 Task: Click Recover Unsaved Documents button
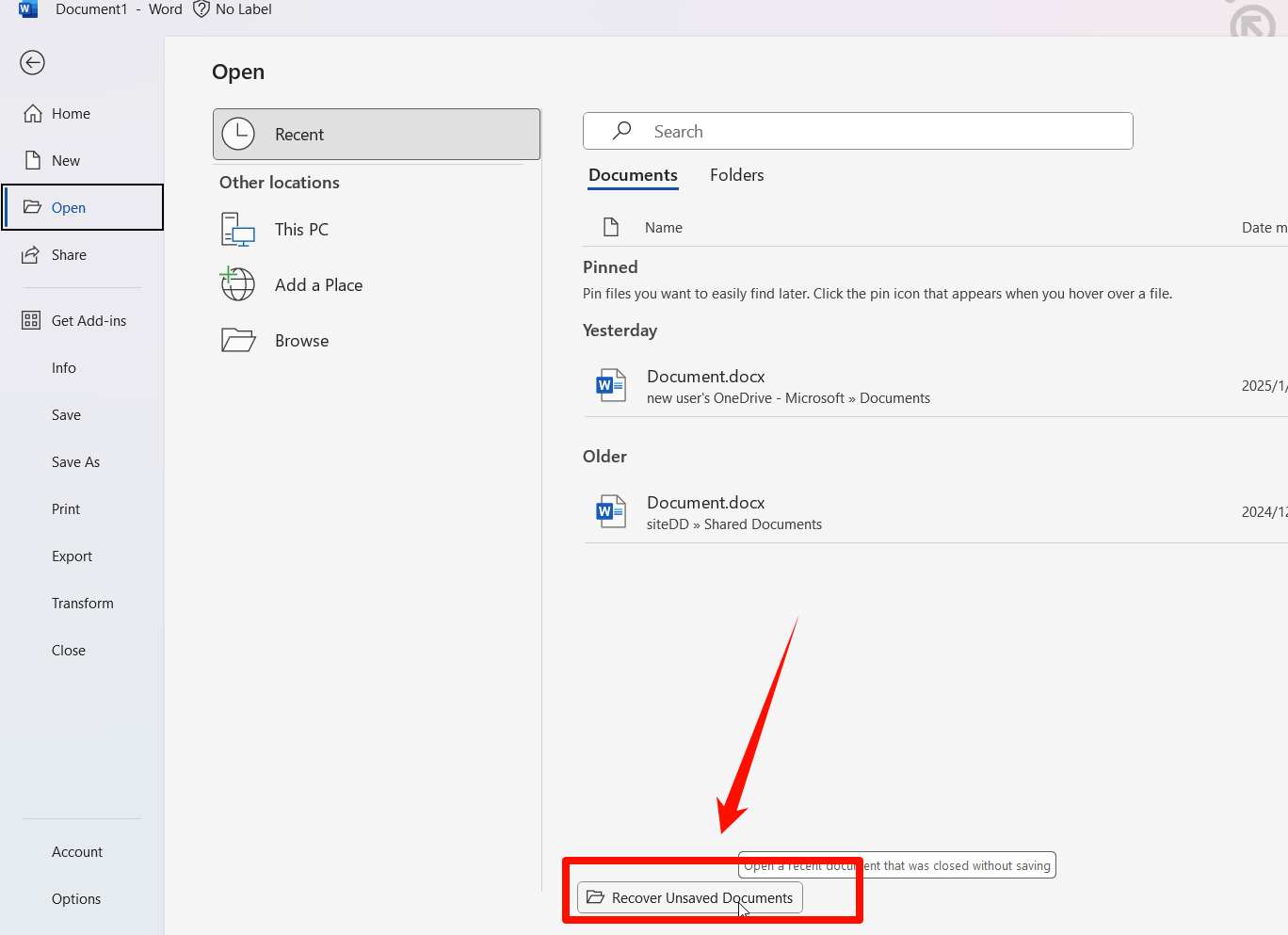pyautogui.click(x=690, y=897)
